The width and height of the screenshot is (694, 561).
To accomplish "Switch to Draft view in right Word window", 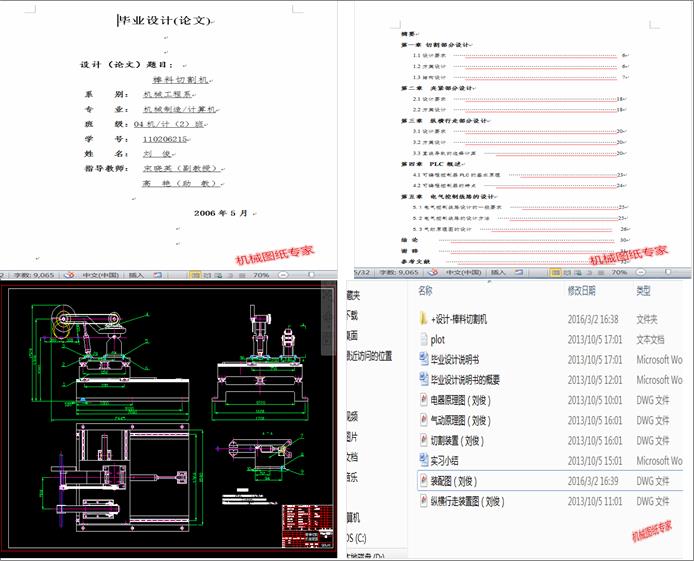I will pos(601,273).
